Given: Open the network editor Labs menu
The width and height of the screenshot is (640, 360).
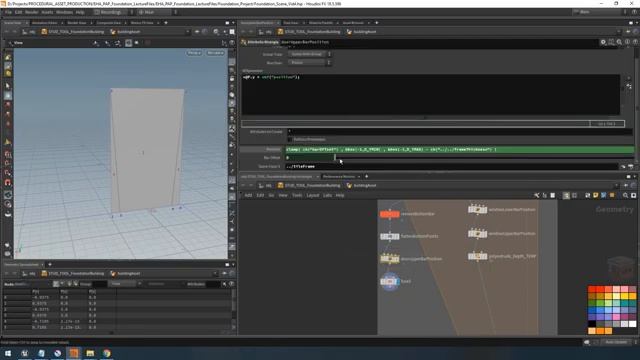Looking at the screenshot, I should 327,196.
